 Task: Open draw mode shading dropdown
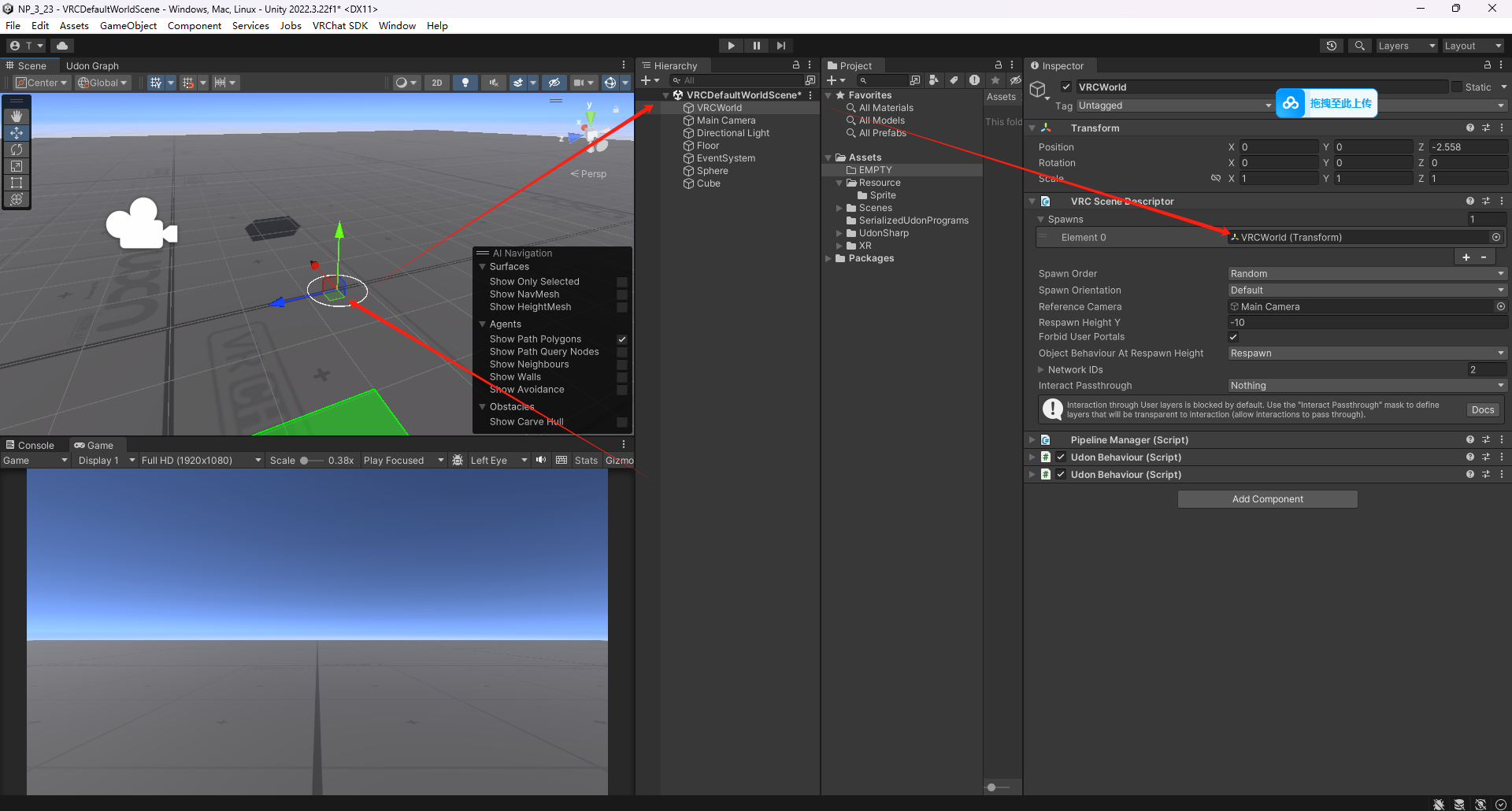coord(406,83)
